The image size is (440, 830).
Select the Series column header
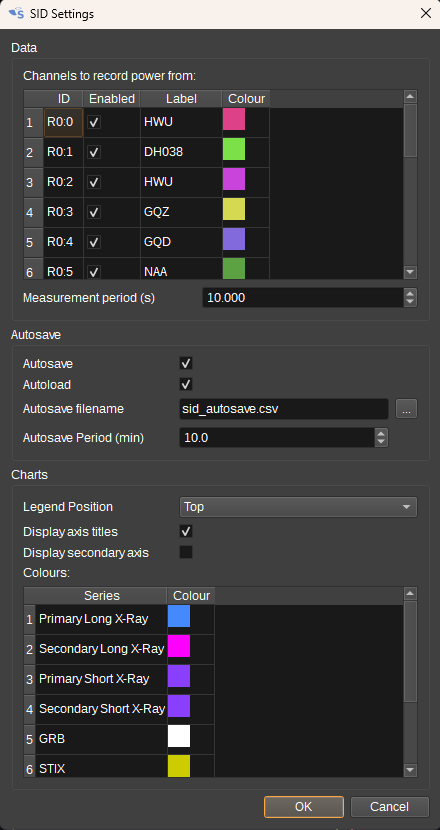tap(102, 596)
